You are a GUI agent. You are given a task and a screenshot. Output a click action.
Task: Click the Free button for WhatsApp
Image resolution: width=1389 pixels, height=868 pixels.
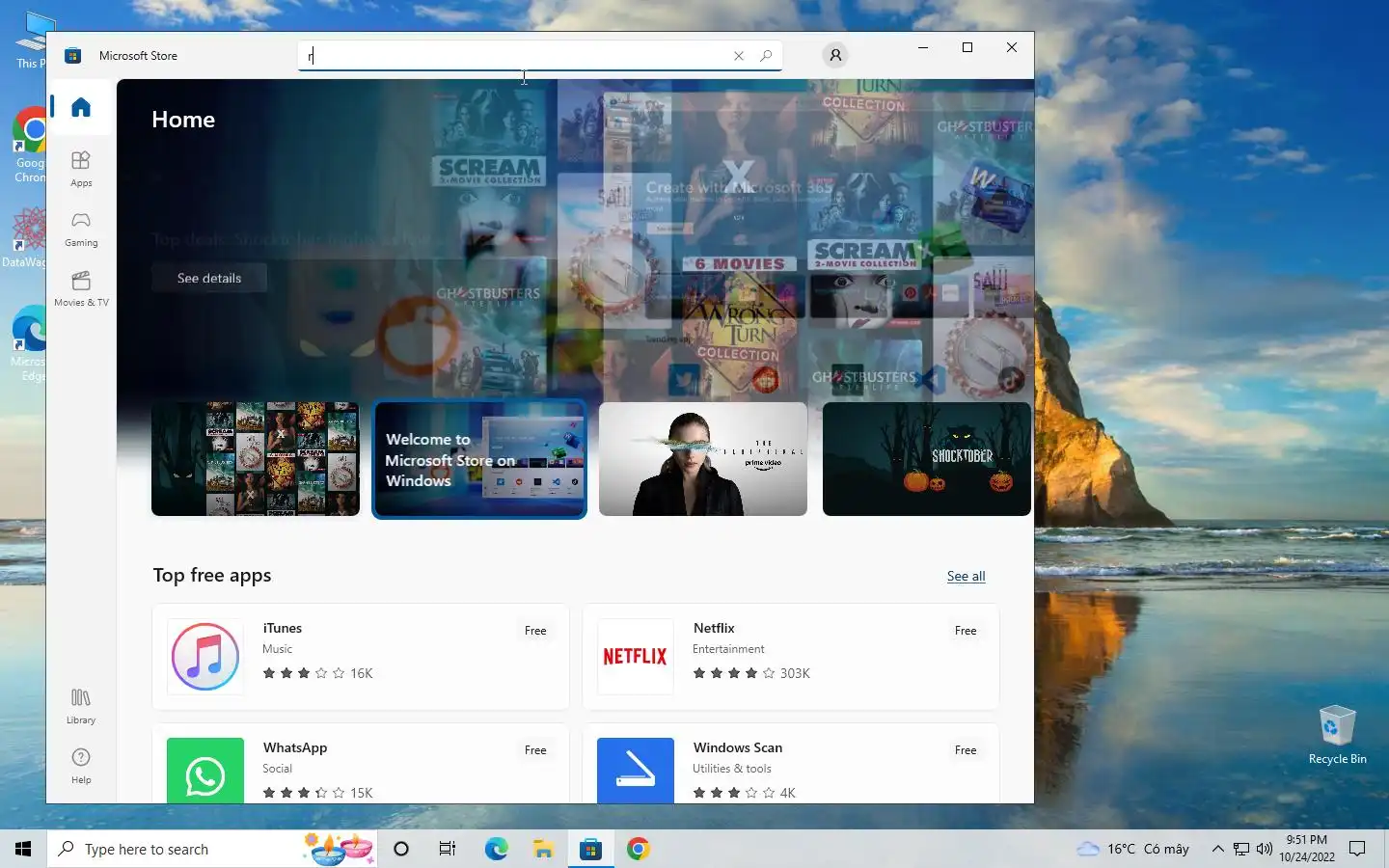535,750
